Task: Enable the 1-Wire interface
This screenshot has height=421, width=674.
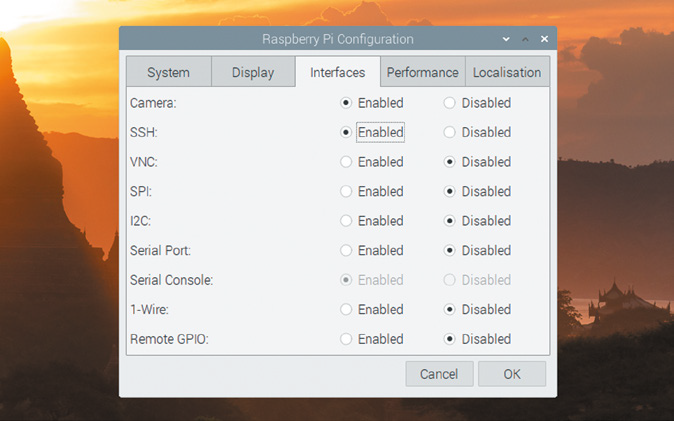Action: click(x=346, y=309)
